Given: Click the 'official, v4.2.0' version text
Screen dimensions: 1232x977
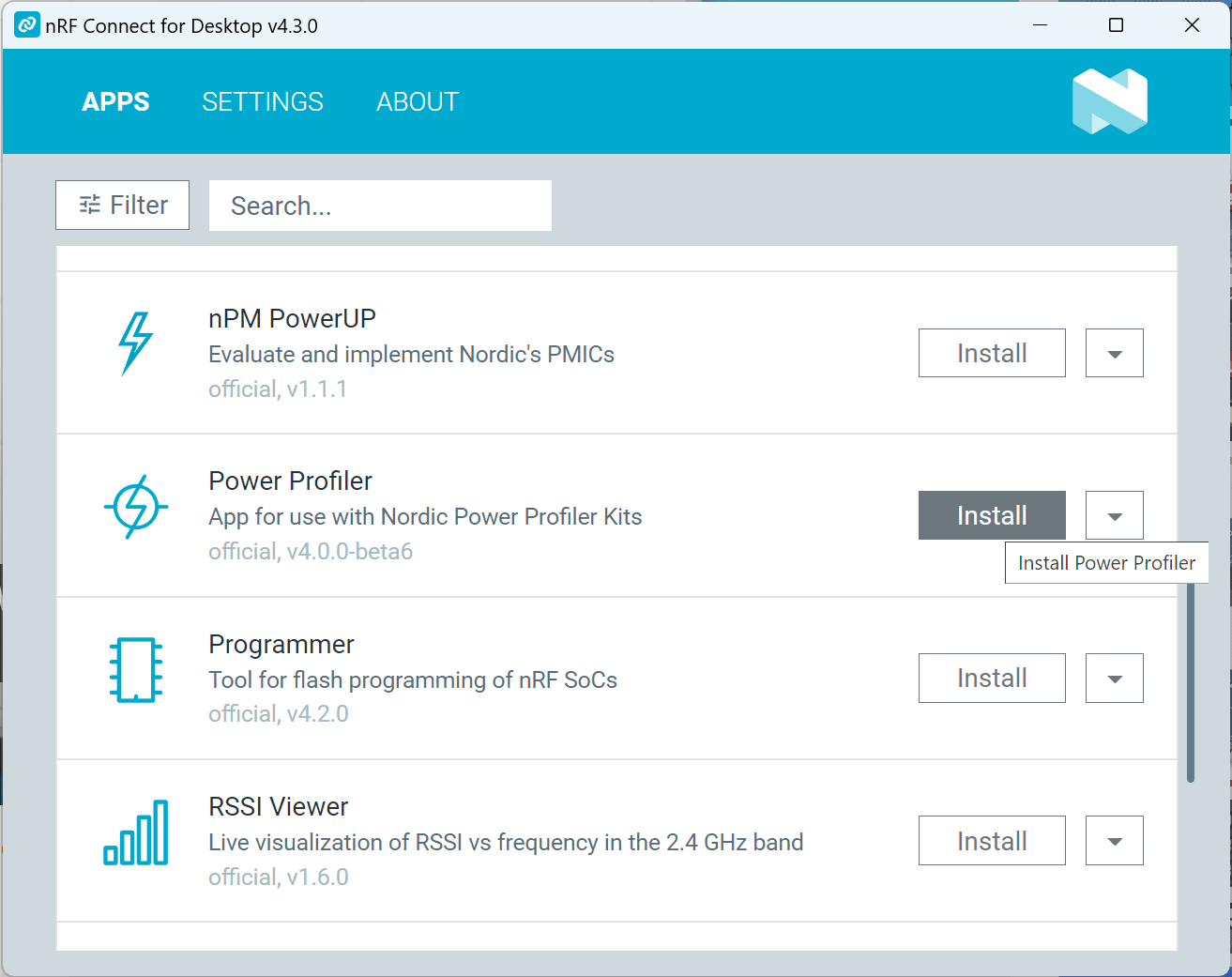Looking at the screenshot, I should point(279,714).
